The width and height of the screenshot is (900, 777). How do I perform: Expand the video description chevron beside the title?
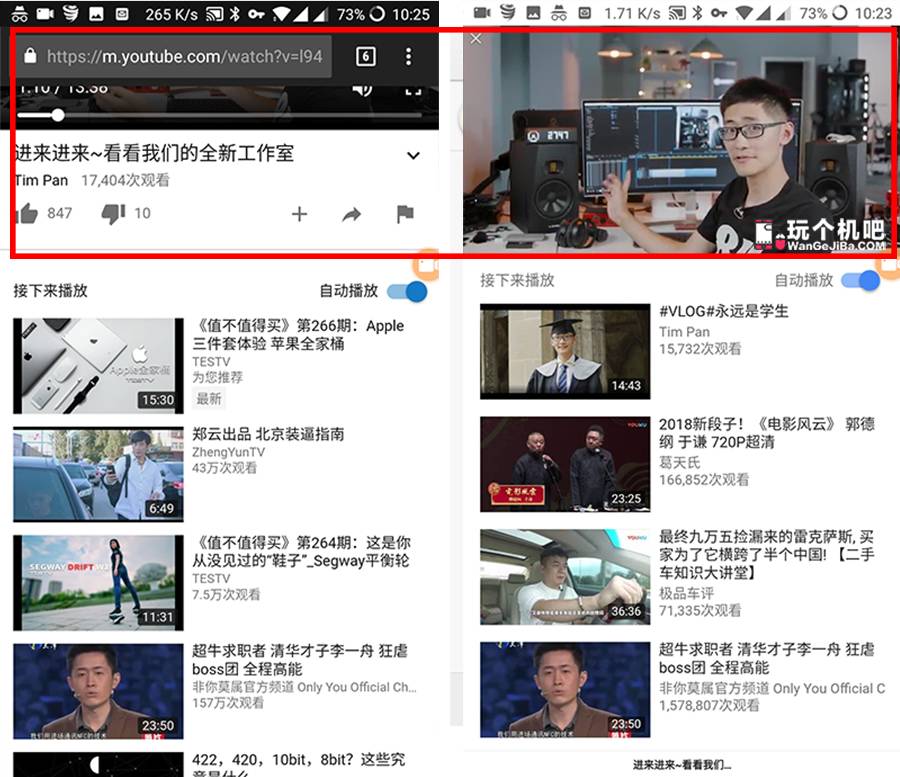pyautogui.click(x=413, y=155)
